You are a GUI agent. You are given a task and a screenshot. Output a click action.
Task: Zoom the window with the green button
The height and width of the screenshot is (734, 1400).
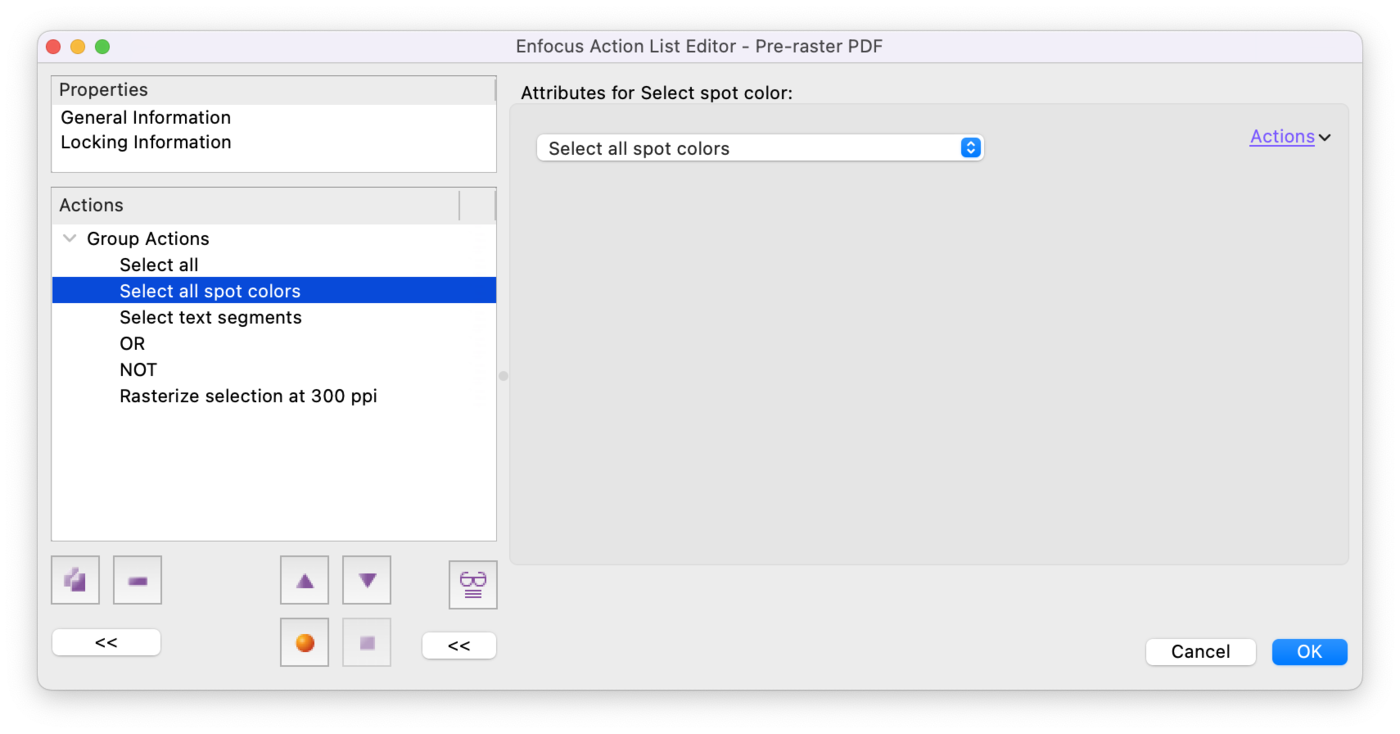pyautogui.click(x=102, y=47)
